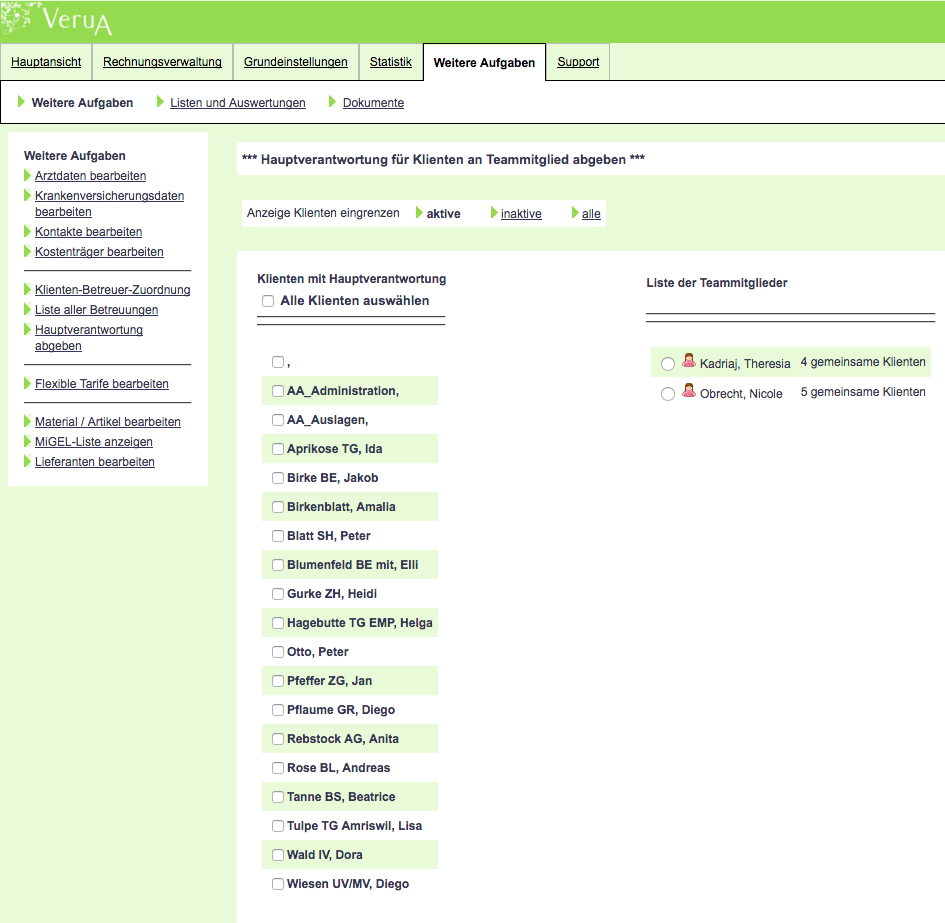Show all clients via alle filter
The image size is (945, 923).
[x=591, y=214]
